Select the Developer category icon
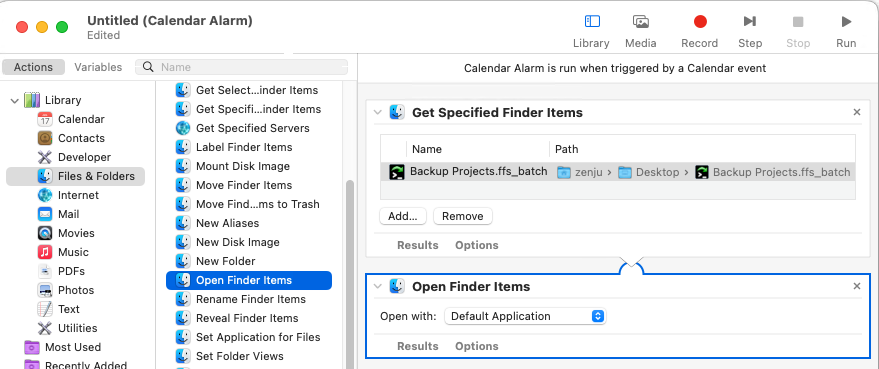The height and width of the screenshot is (369, 879). [x=45, y=157]
